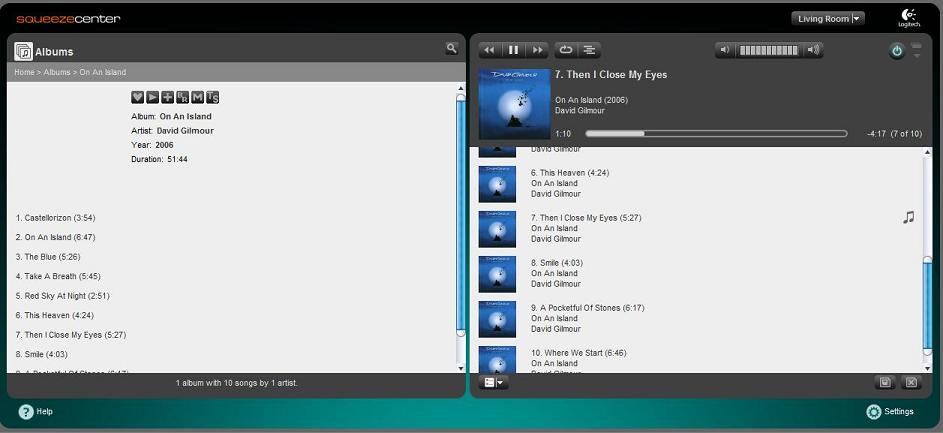Toggle repeat mode for the playlist
This screenshot has height=433, width=943.
566,50
